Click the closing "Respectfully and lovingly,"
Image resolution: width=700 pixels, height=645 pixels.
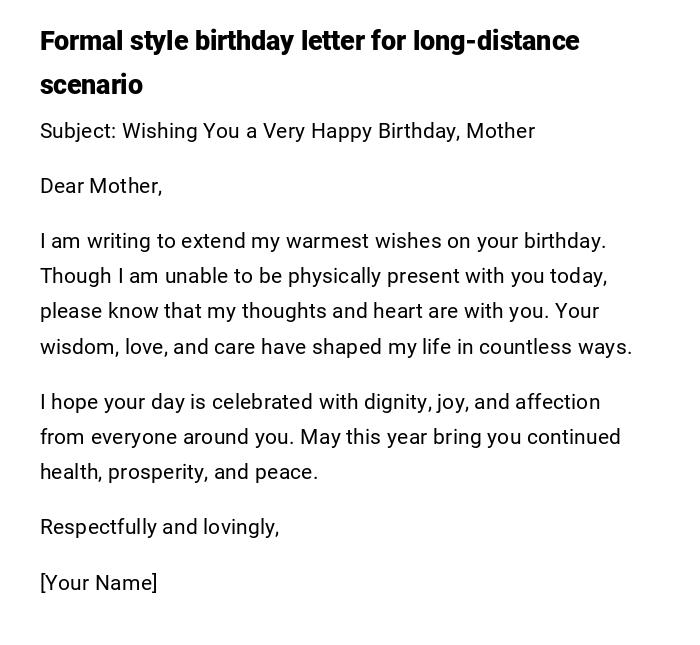160,527
